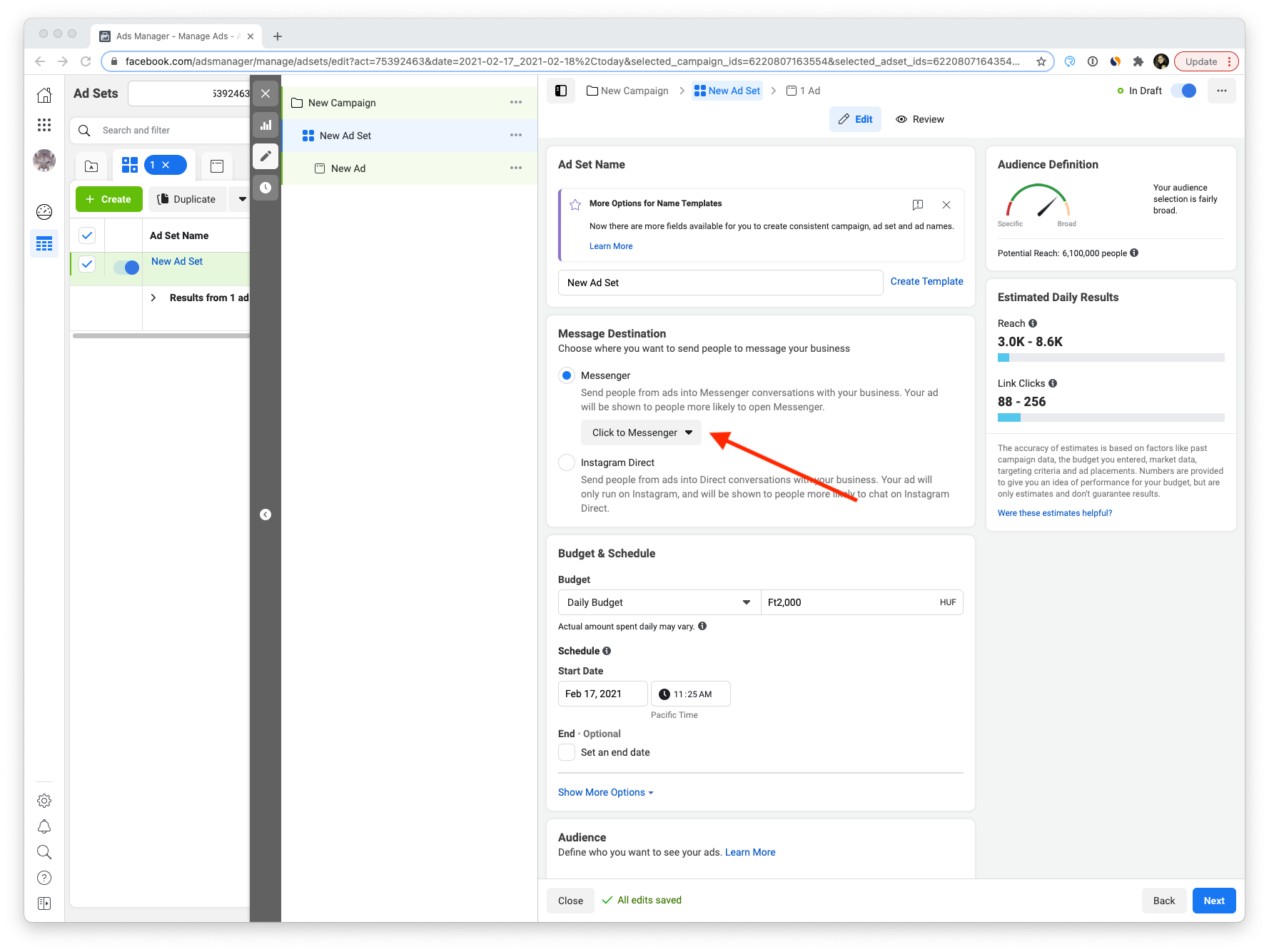Expand Results from 1 ad set row
Viewport: 1269px width, 952px height.
pos(153,298)
